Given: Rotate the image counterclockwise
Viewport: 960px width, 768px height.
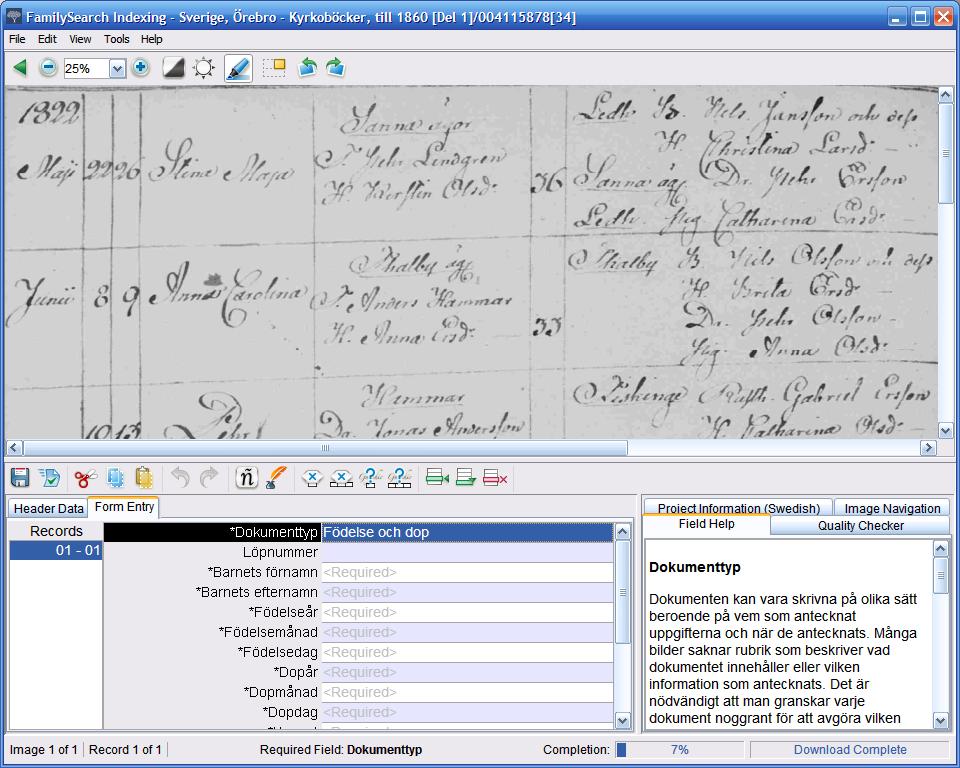Looking at the screenshot, I should pos(307,68).
